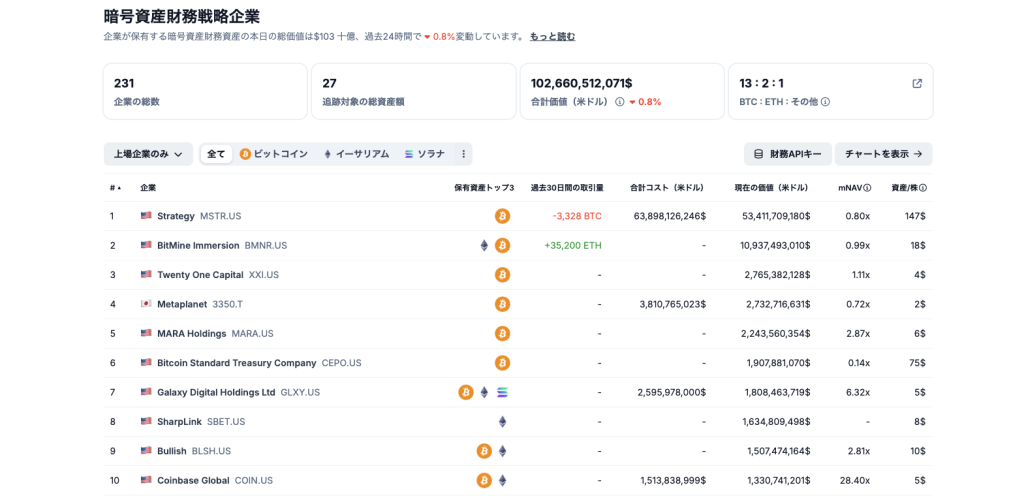
Task: Click info icon next to mNAV header
Action: click(867, 188)
